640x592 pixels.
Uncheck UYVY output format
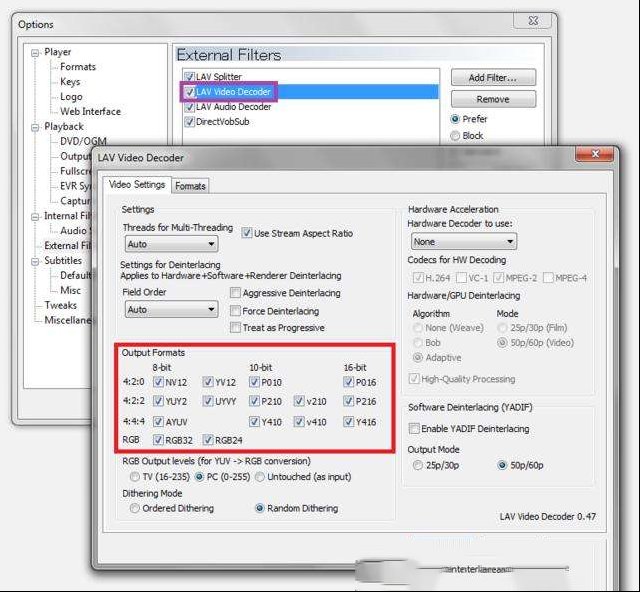point(208,401)
